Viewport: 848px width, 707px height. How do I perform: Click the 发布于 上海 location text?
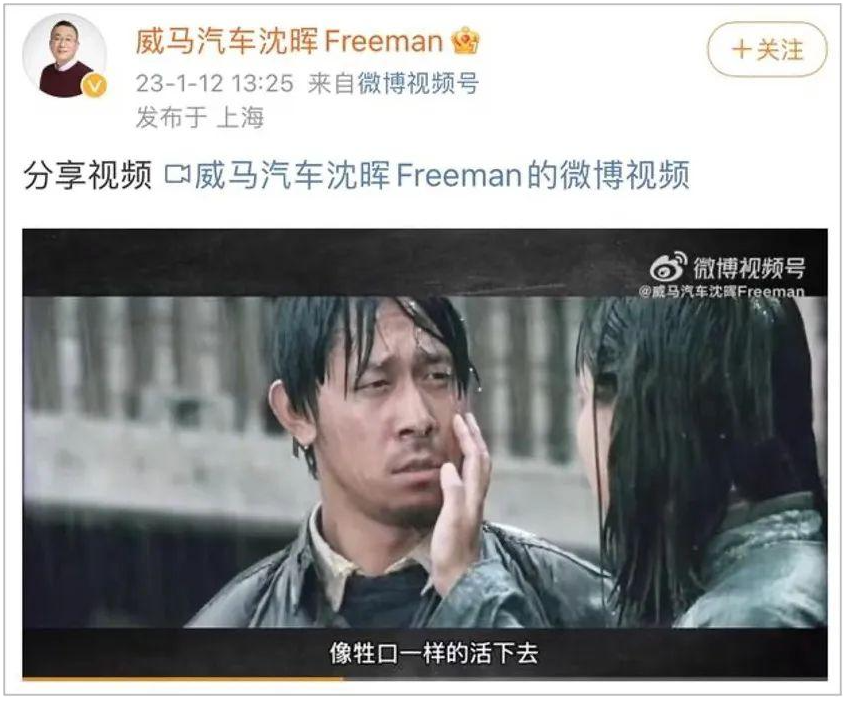(x=200, y=117)
